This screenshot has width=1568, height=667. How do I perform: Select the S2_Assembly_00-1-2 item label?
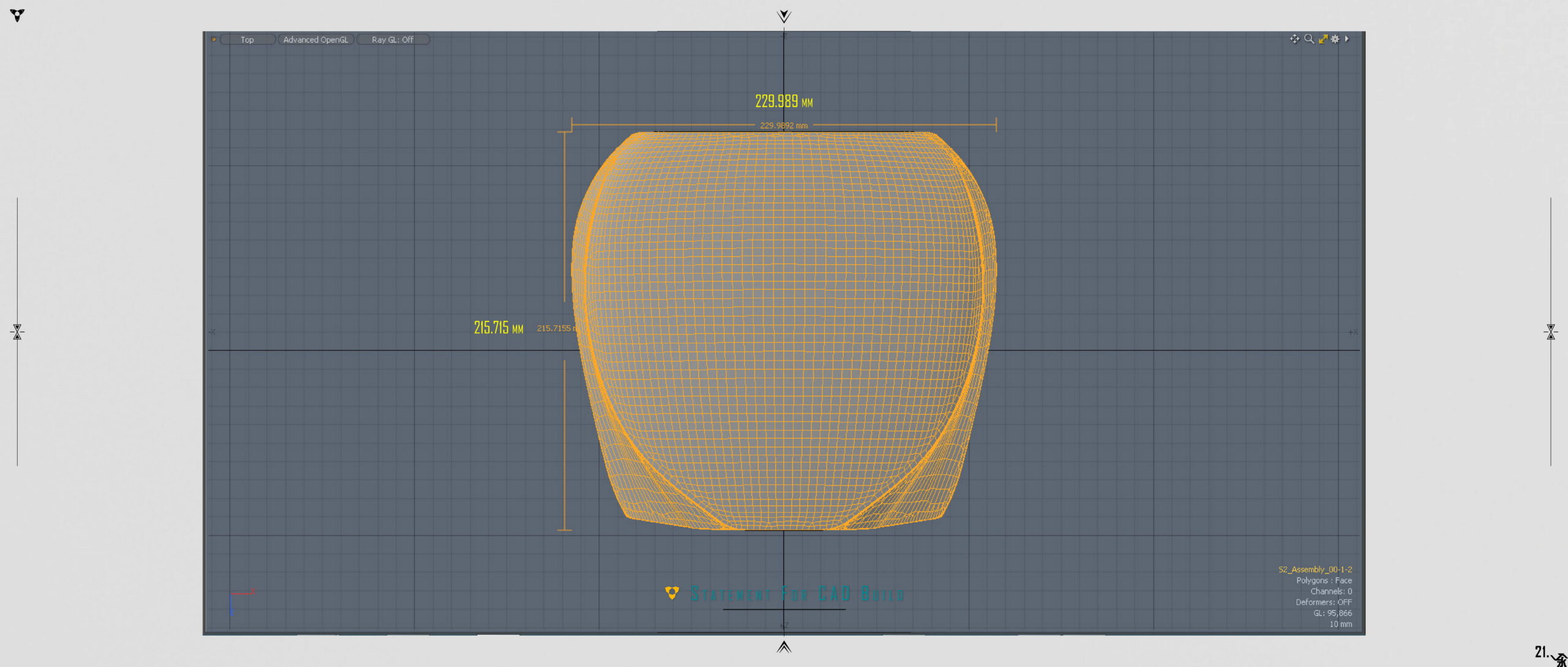point(1314,570)
